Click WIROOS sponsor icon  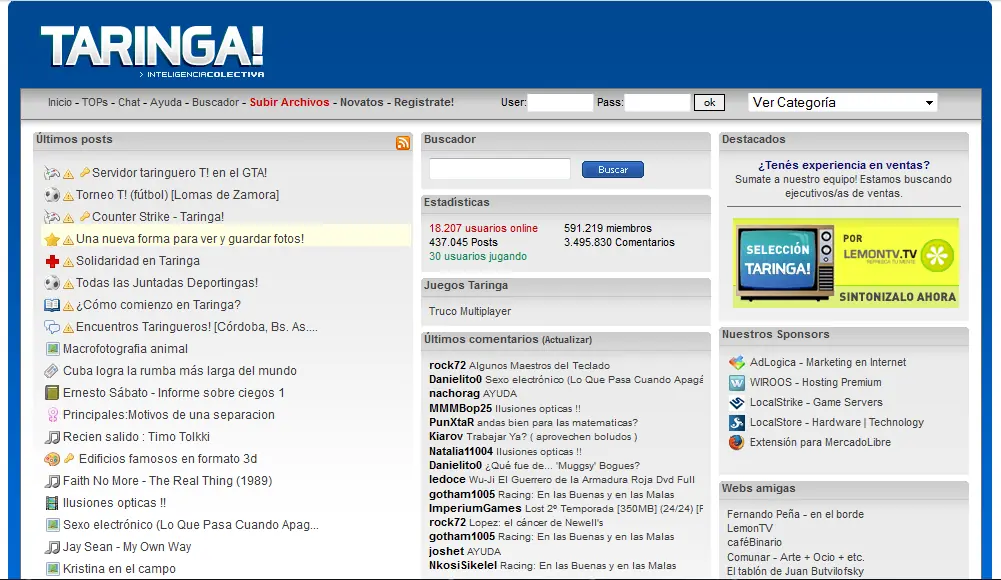[x=737, y=383]
